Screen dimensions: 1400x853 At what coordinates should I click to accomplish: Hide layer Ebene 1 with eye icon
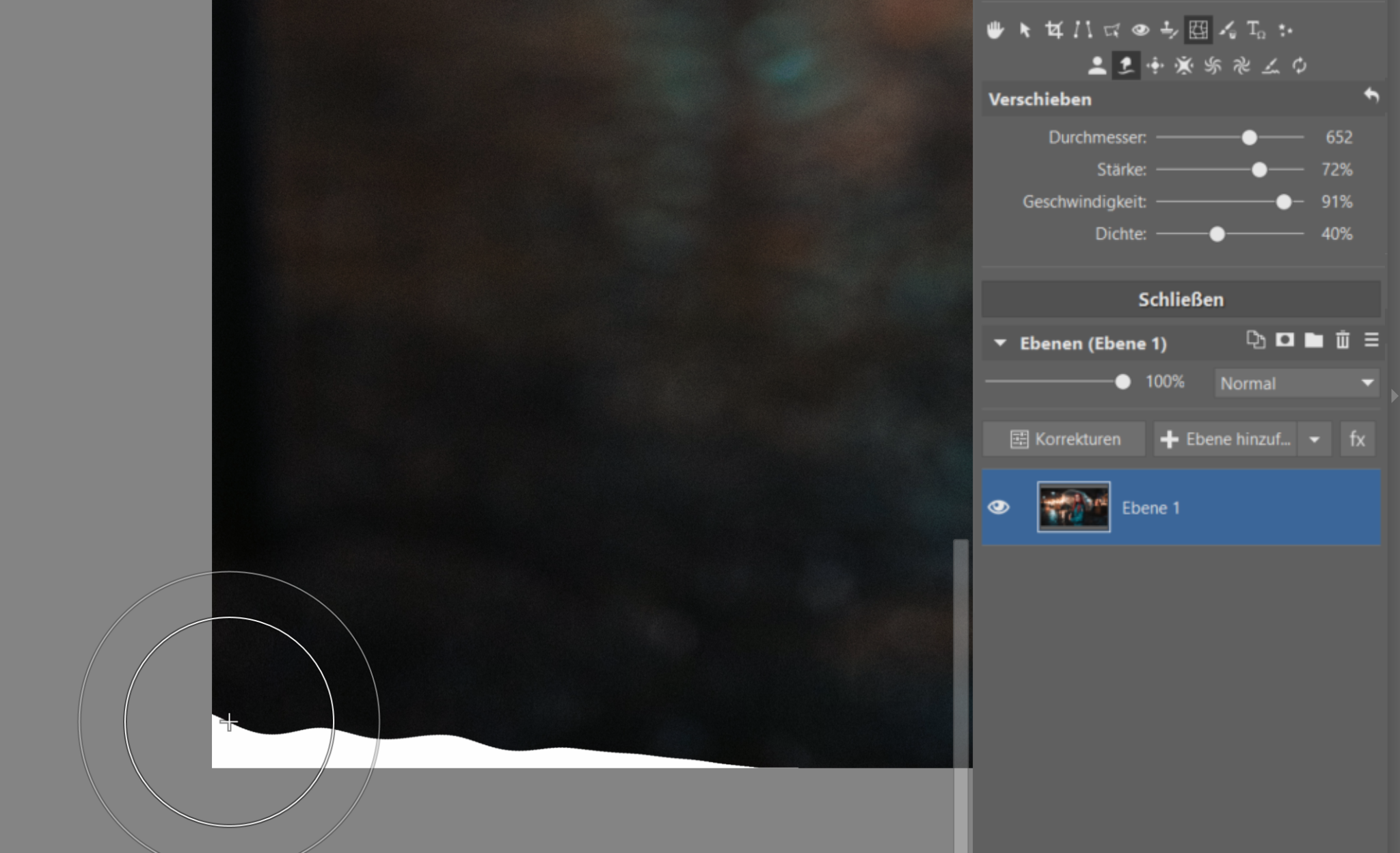[999, 507]
